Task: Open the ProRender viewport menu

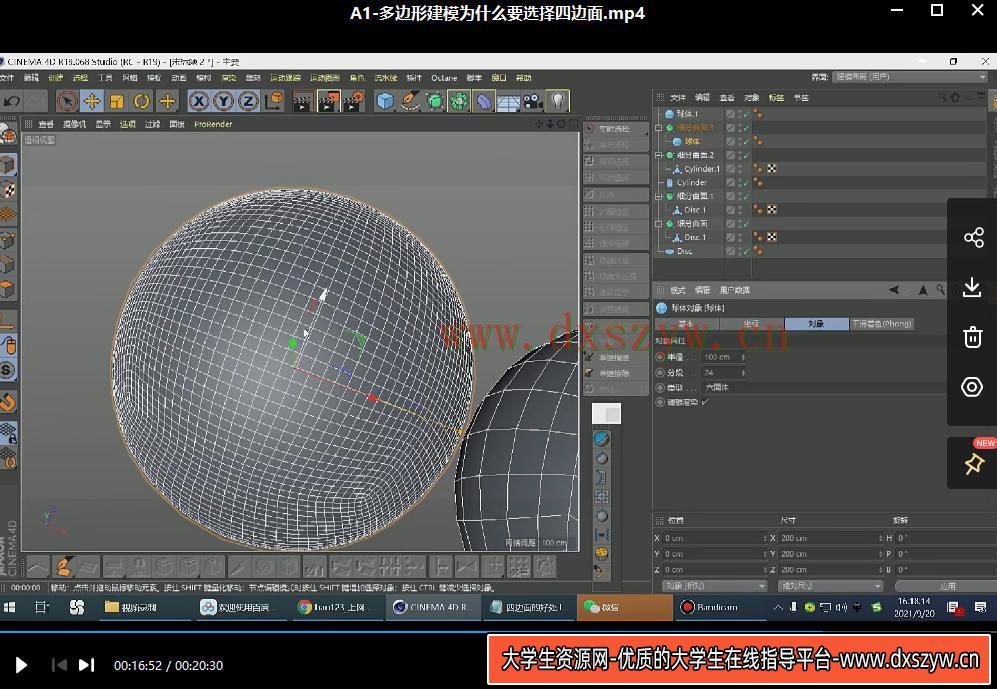Action: (x=213, y=124)
